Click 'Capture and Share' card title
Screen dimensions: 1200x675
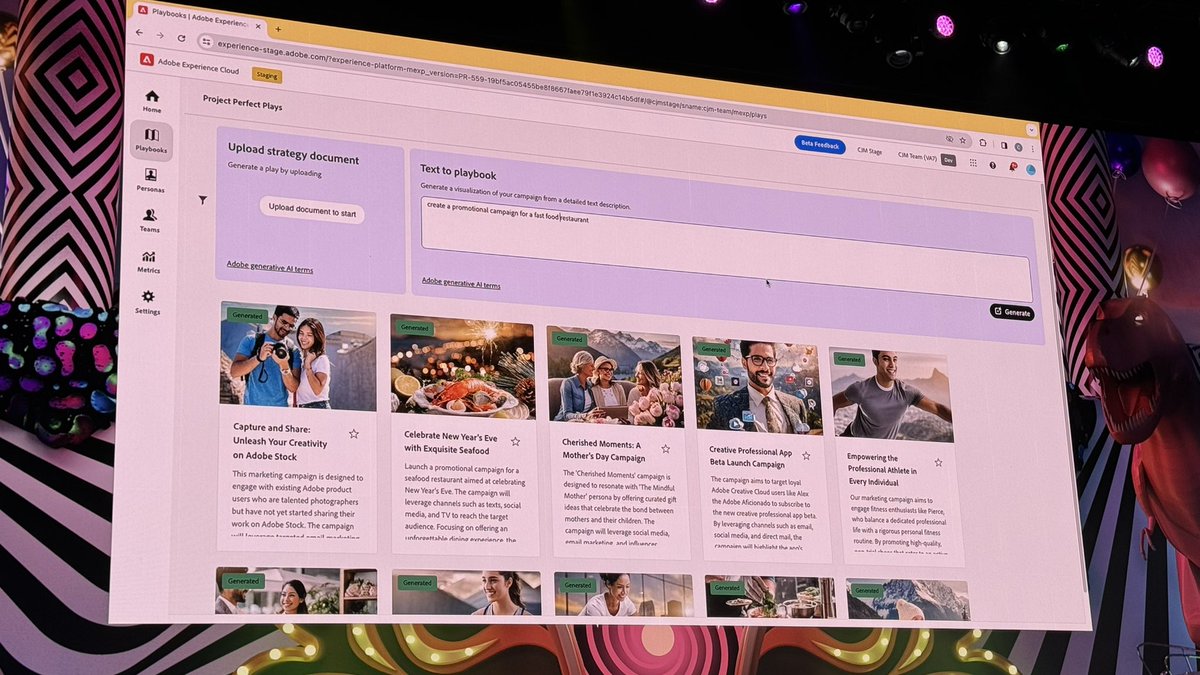280,440
